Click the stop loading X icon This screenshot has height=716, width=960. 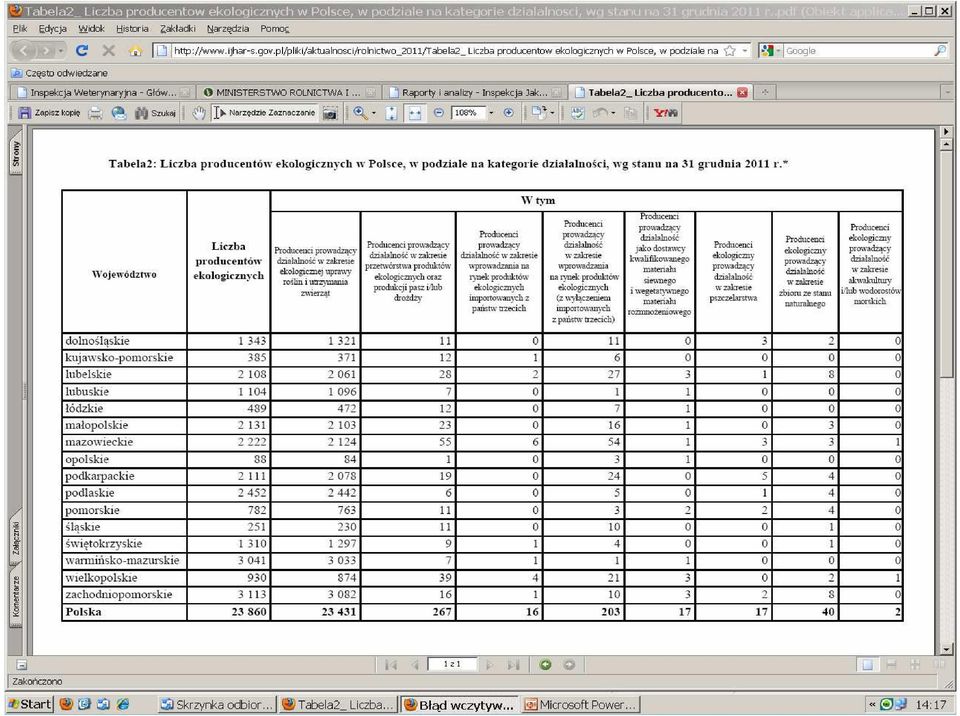108,51
